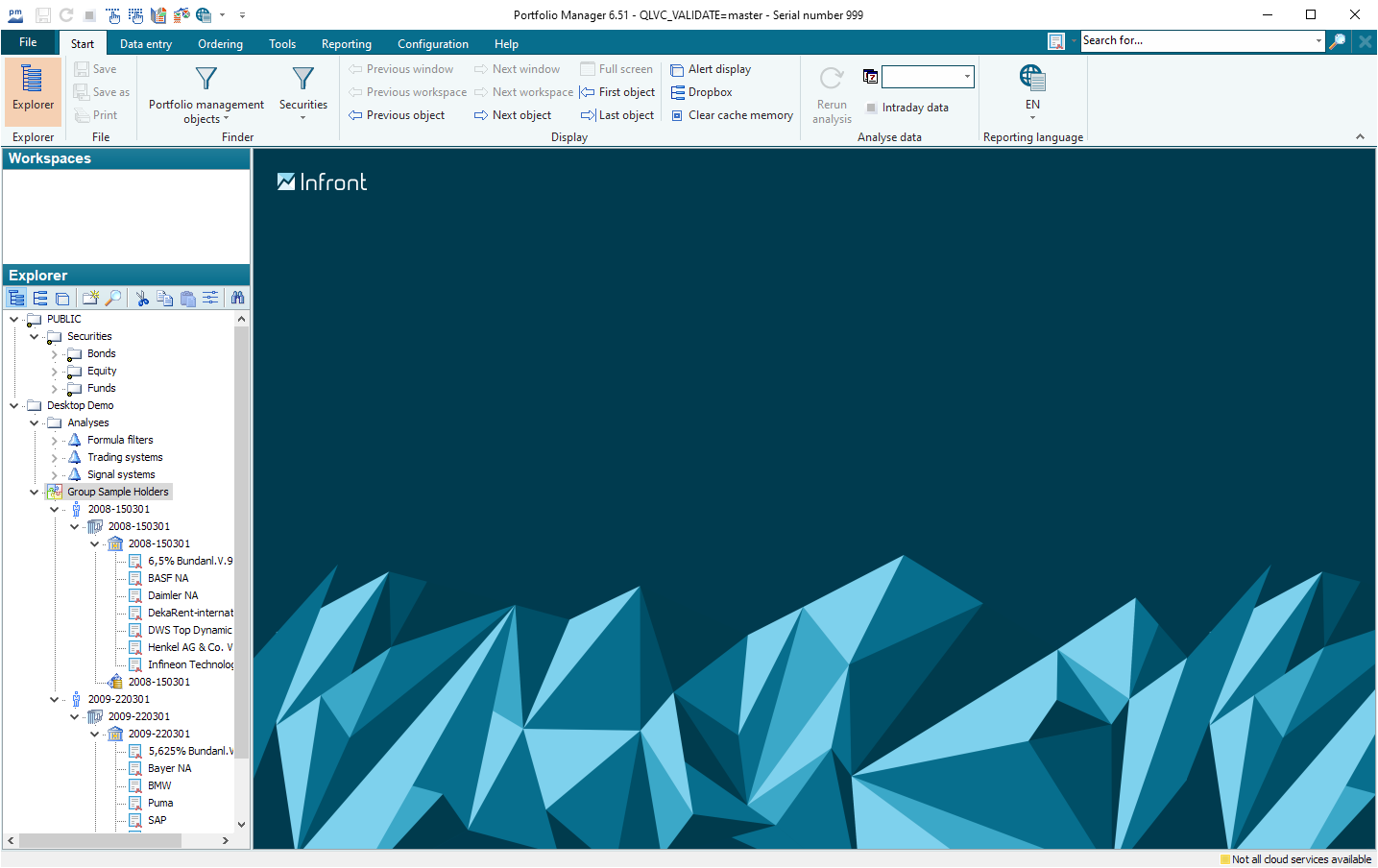Expand the Bonds folder in tree
This screenshot has width=1378, height=868.
pyautogui.click(x=55, y=354)
